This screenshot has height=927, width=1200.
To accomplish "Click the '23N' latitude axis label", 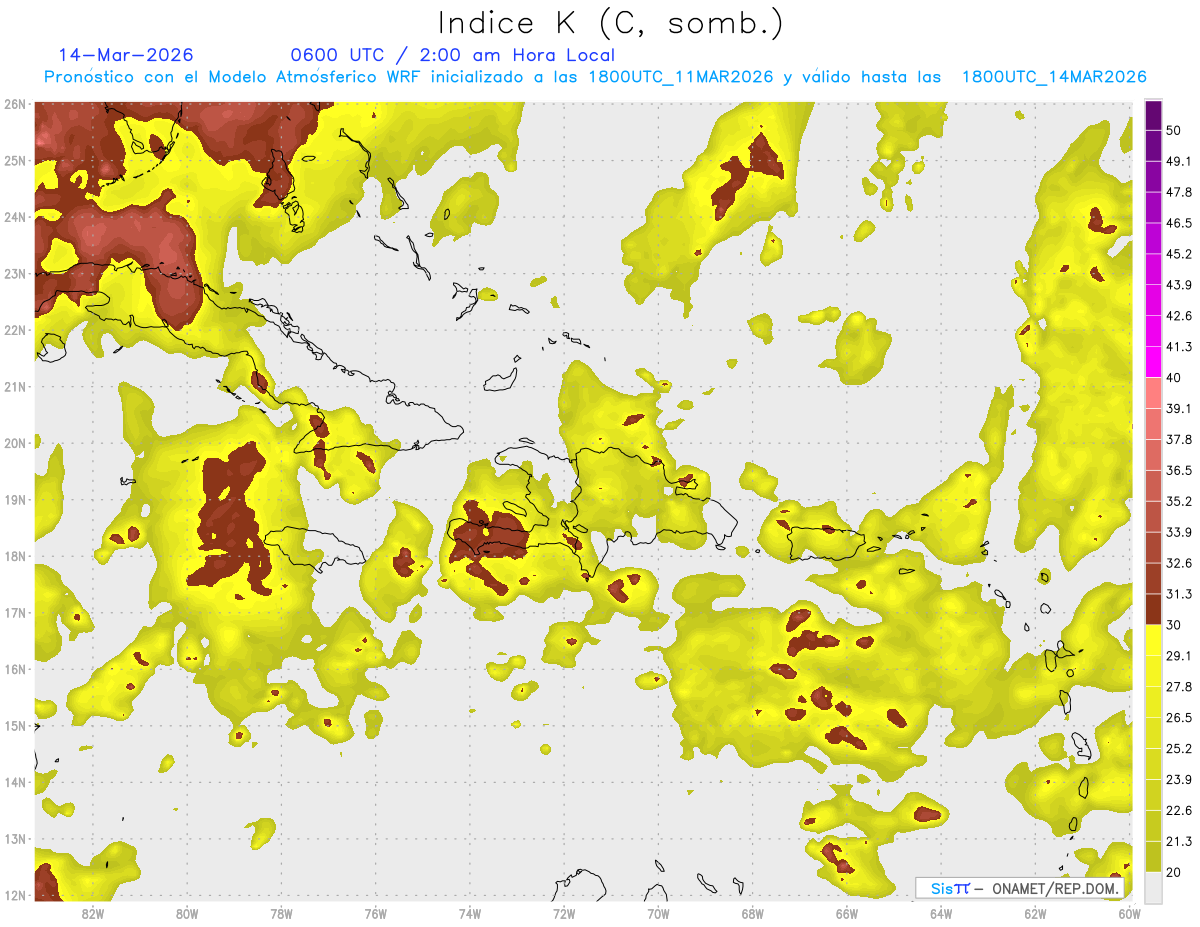I will 15,274.
